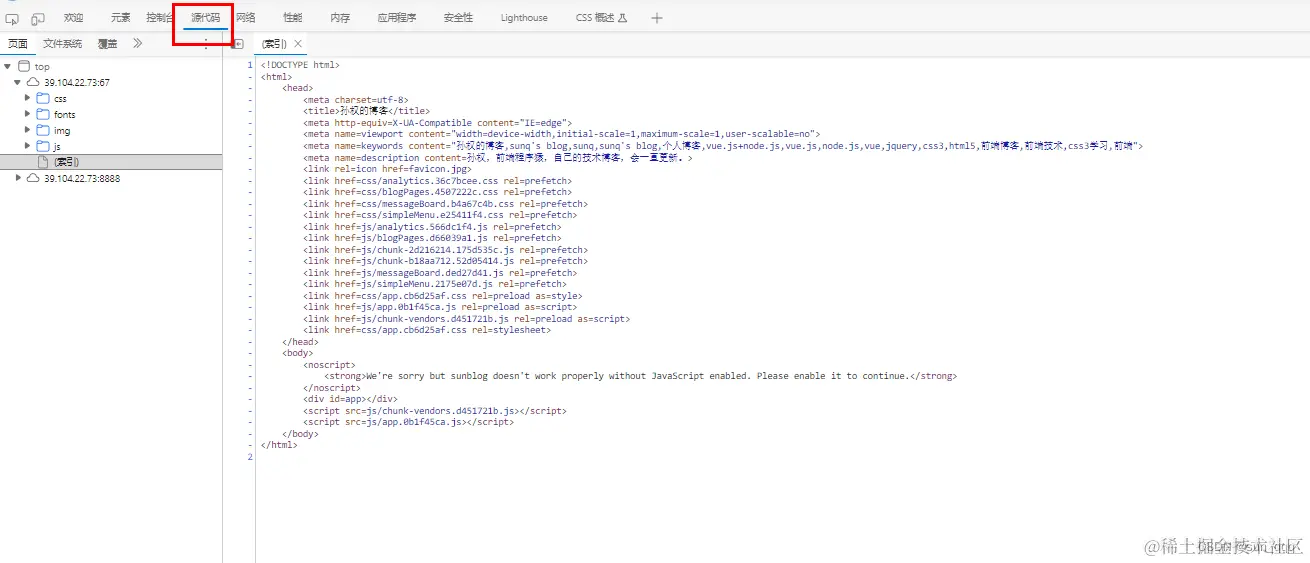The image size is (1310, 563).
Task: Activate the inspect element picker icon
Action: pyautogui.click(x=12, y=18)
